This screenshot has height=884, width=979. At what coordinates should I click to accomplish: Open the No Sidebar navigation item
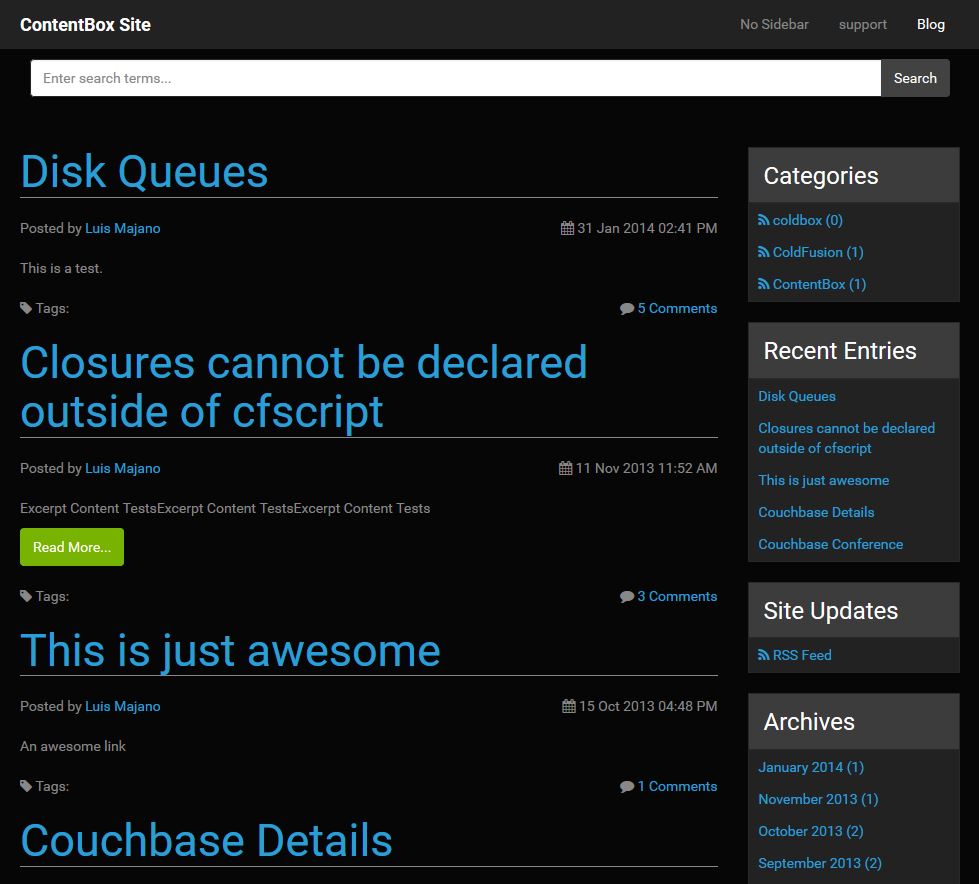pos(774,24)
